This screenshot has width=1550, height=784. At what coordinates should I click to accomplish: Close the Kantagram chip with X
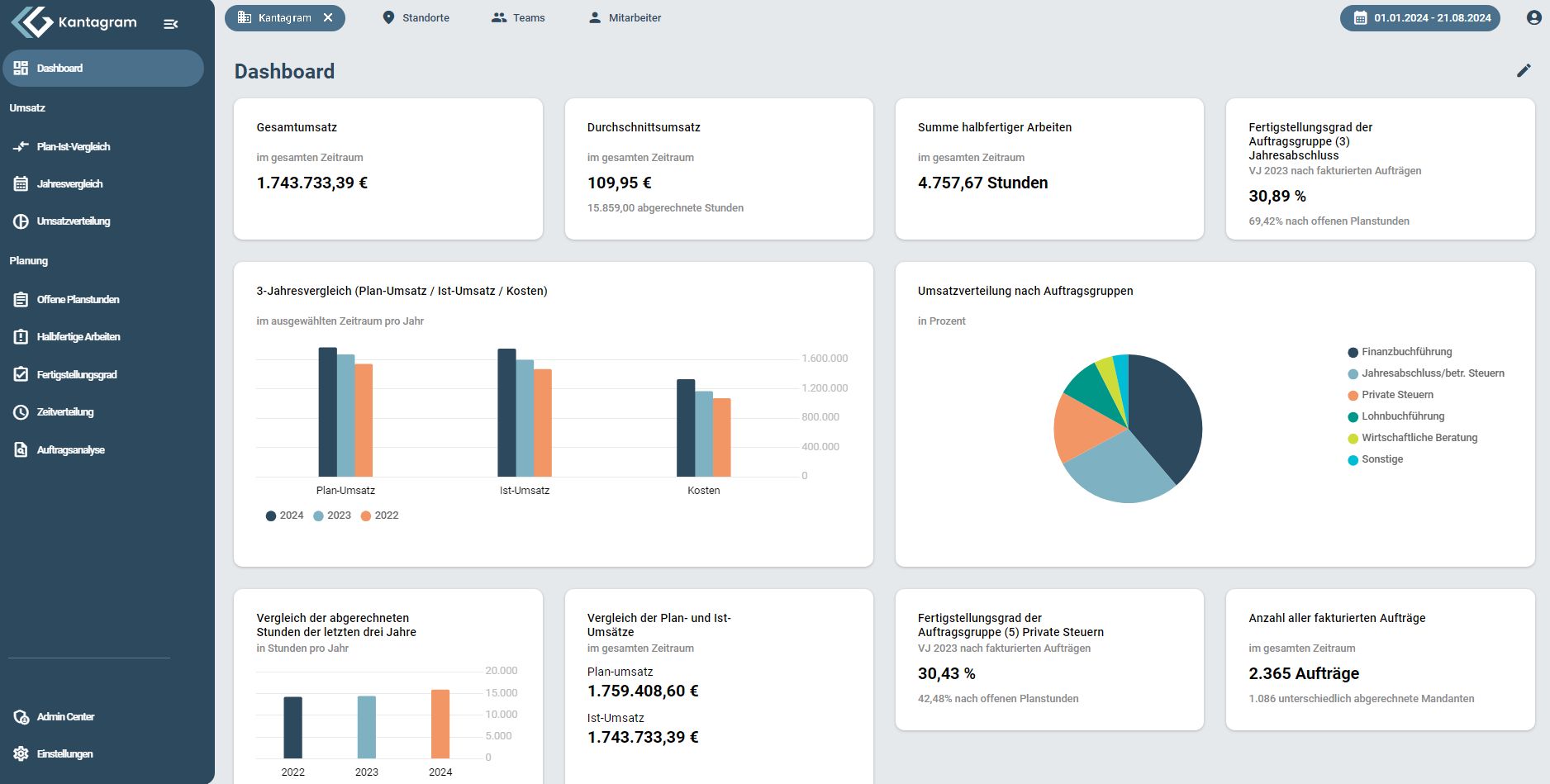328,17
